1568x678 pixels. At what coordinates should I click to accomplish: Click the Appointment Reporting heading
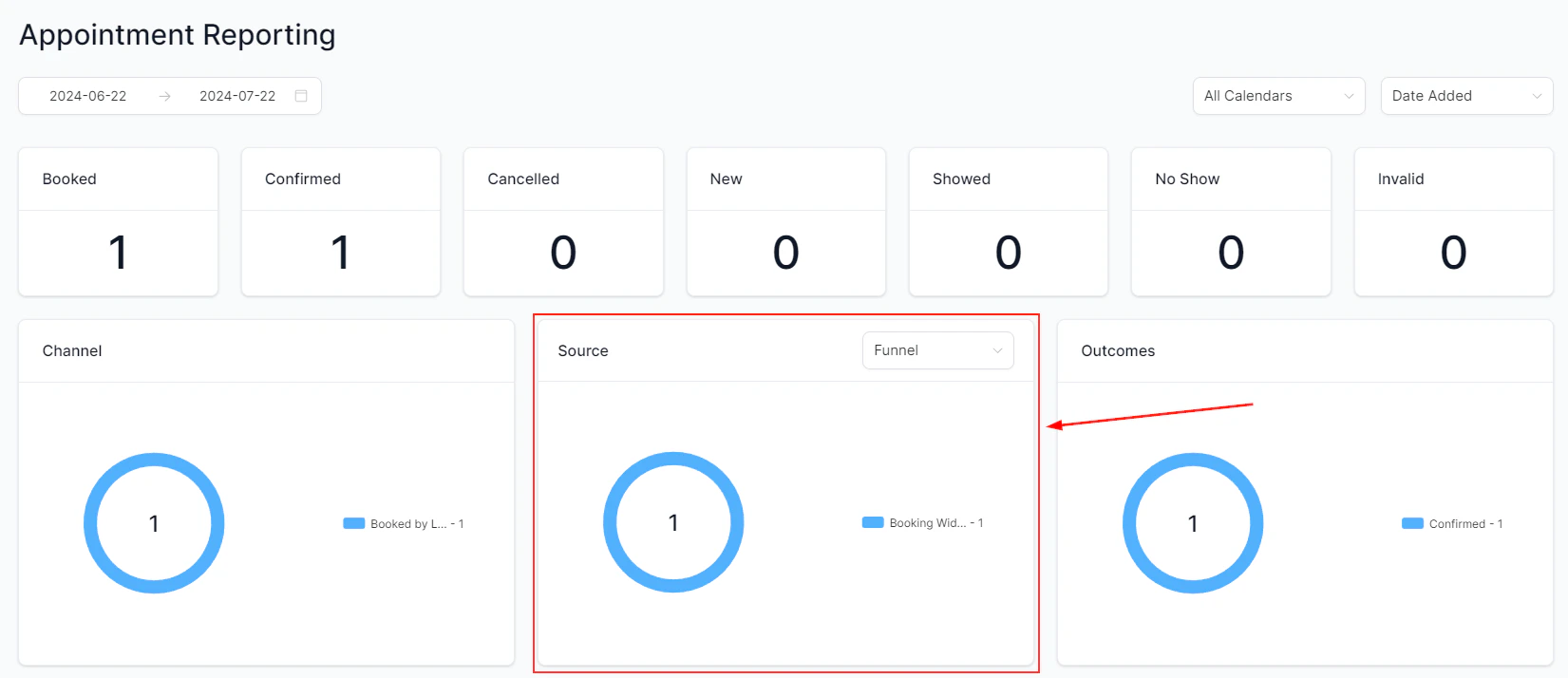coord(178,35)
